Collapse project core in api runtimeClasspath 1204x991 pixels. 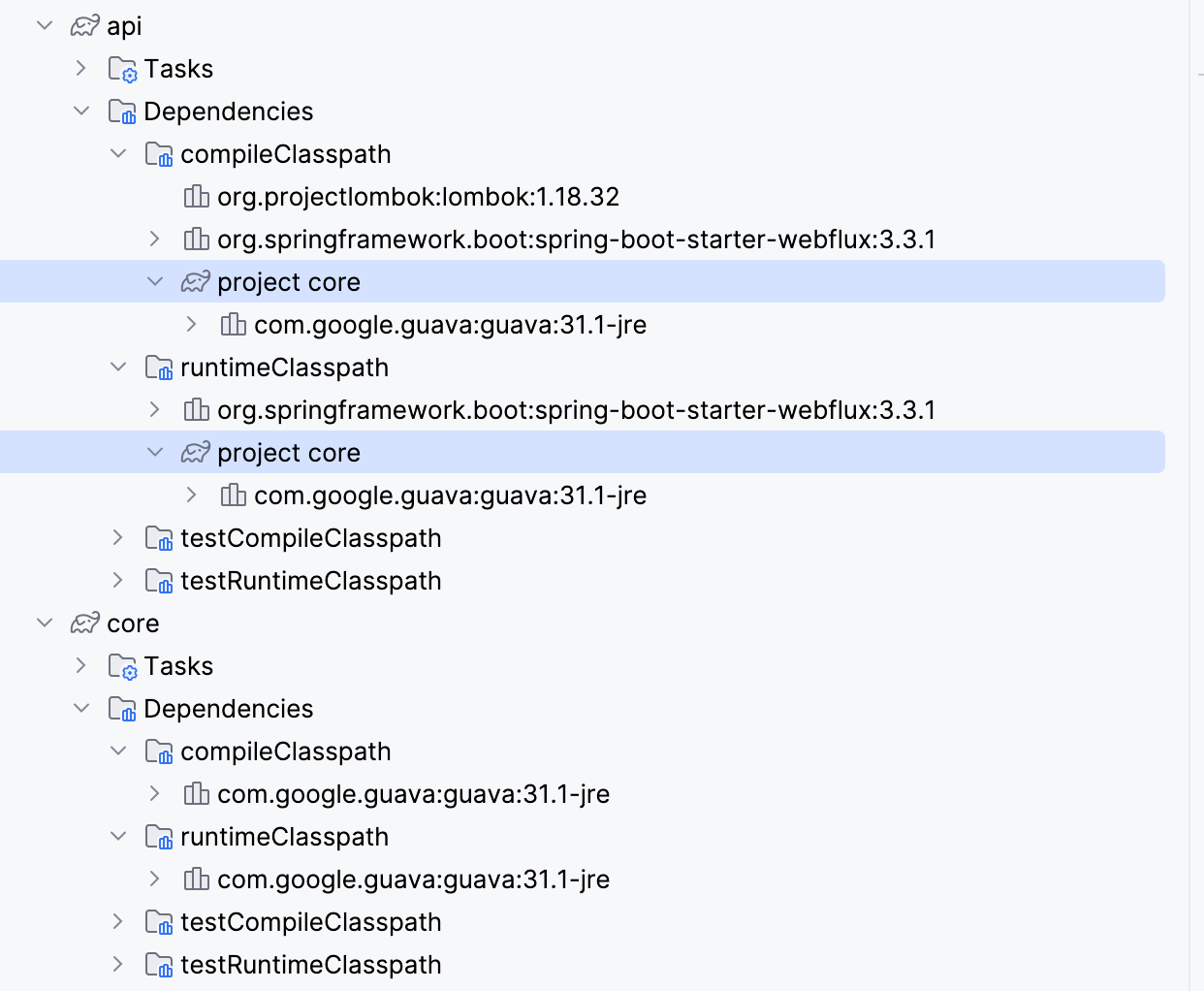(x=155, y=453)
